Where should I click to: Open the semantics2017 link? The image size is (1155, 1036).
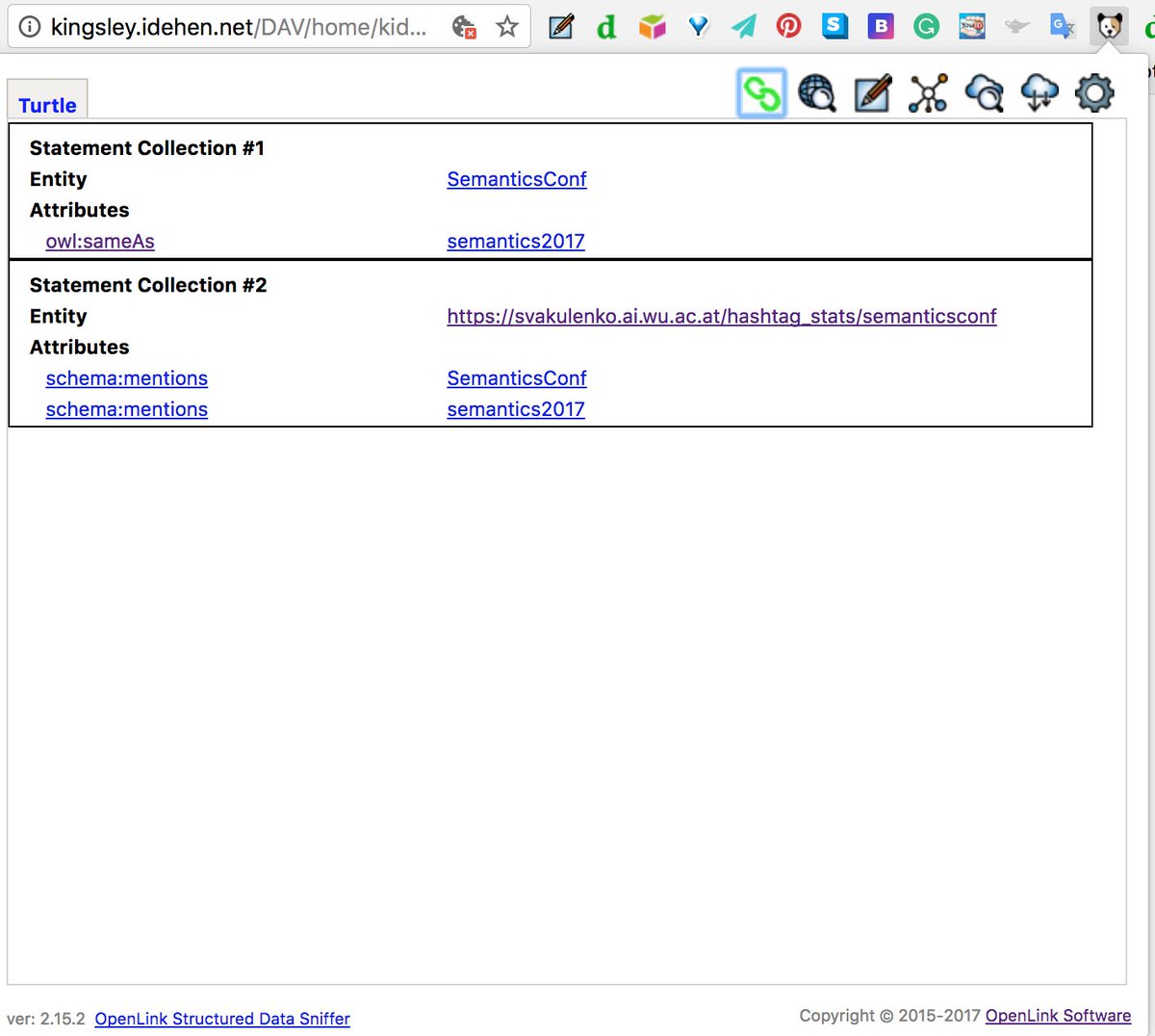[x=515, y=241]
